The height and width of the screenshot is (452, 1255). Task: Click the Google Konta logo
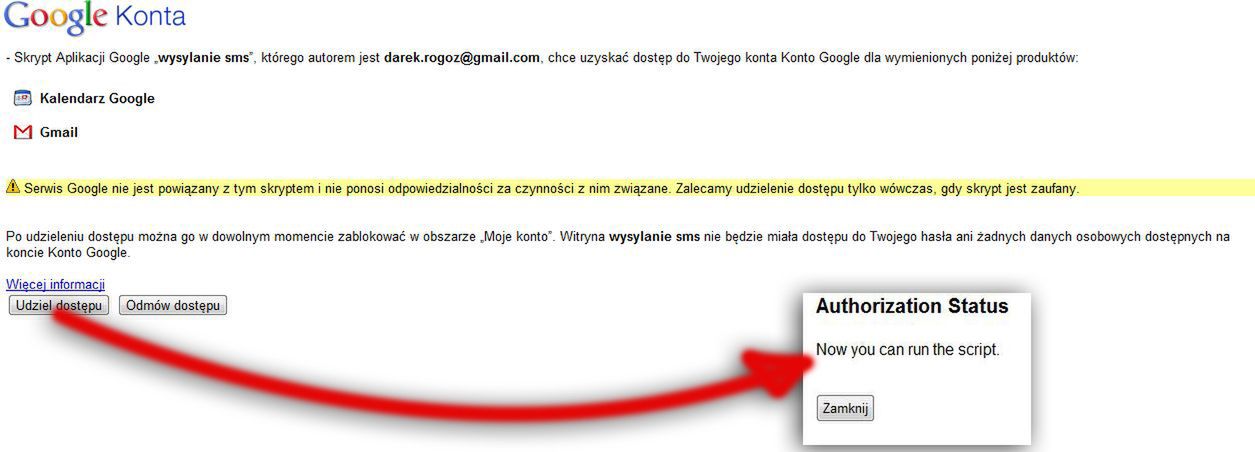[95, 17]
